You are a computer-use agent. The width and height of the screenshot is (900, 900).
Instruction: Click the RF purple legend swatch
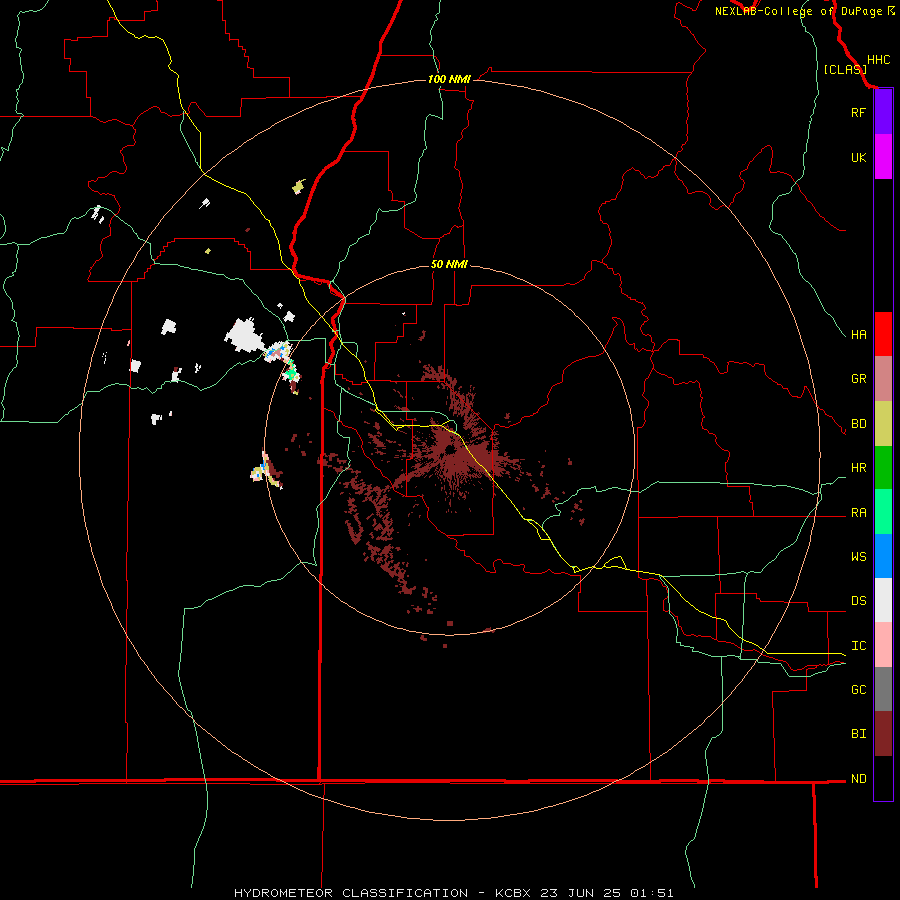click(883, 112)
